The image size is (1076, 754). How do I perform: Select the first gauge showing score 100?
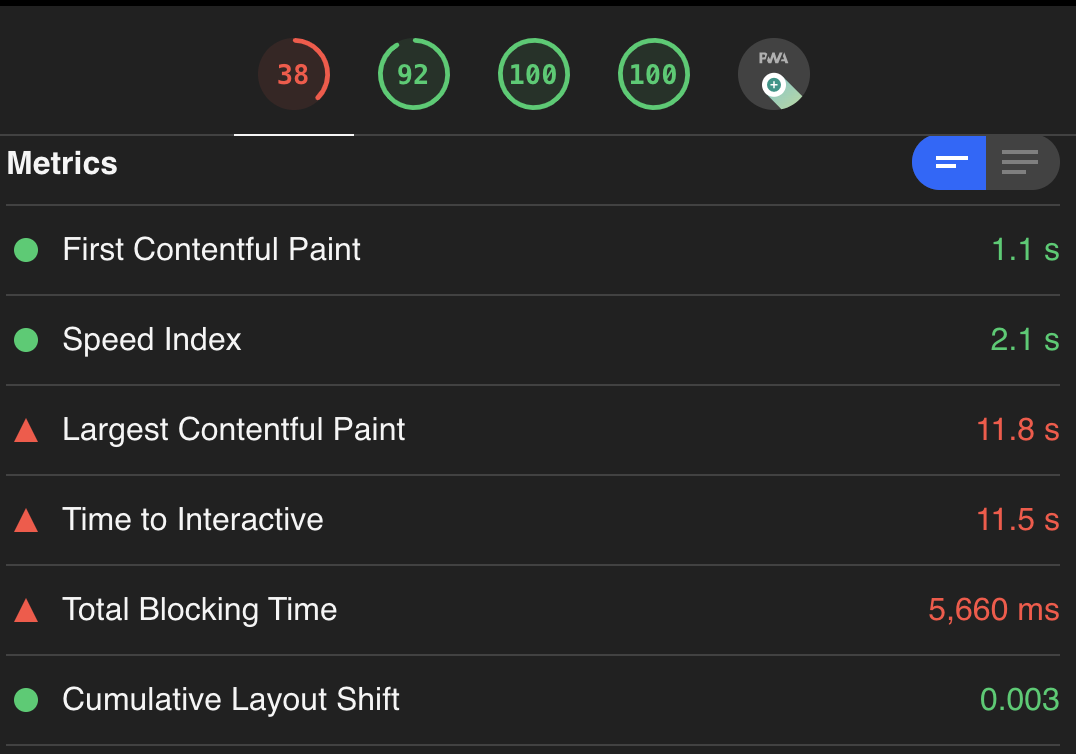[x=534, y=74]
